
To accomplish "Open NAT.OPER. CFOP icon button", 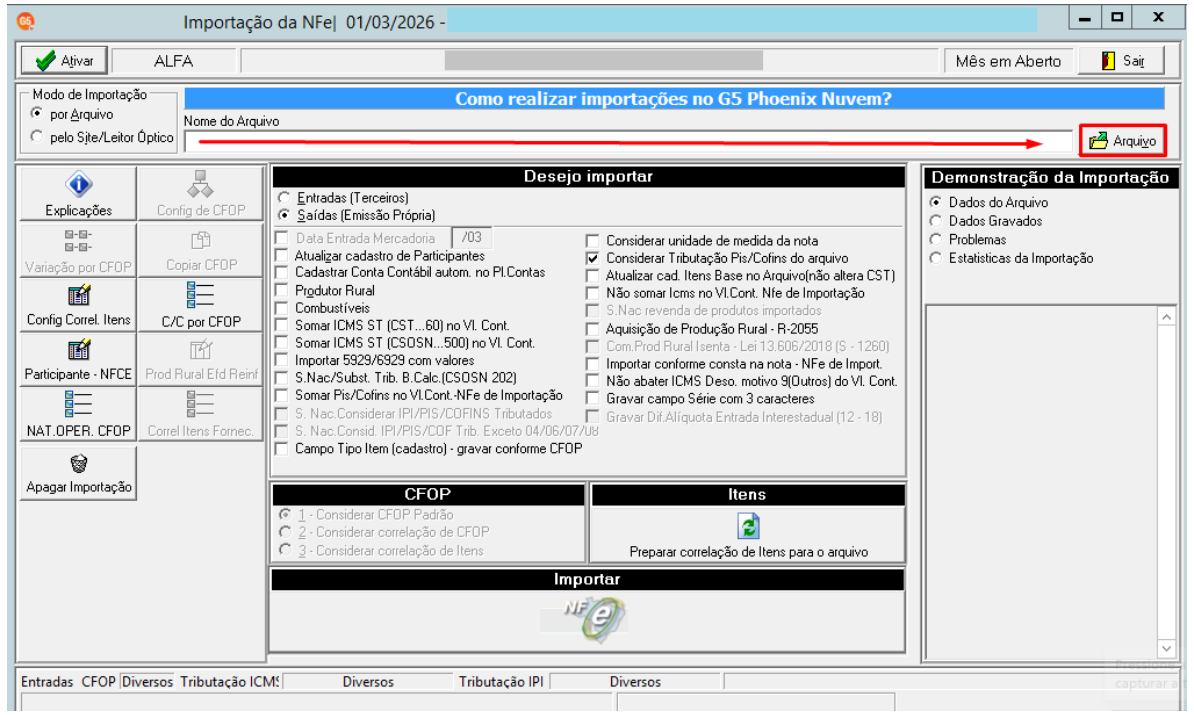I will [78, 414].
